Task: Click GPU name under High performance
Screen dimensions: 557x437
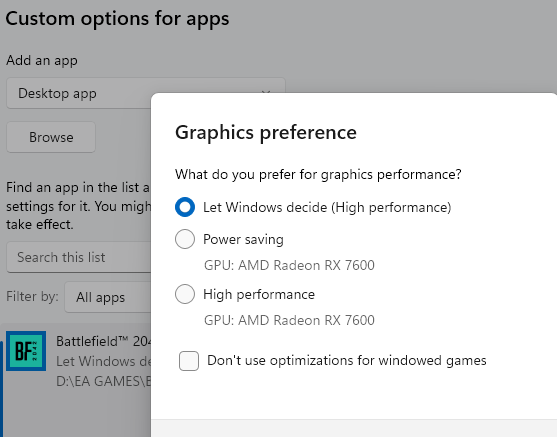Action: [289, 320]
